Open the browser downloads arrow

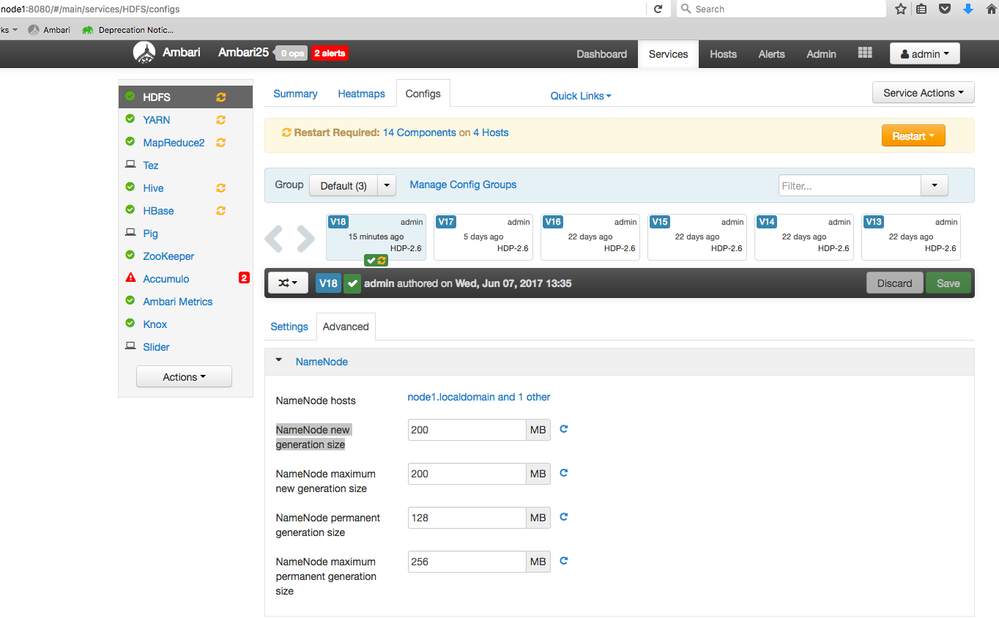968,9
